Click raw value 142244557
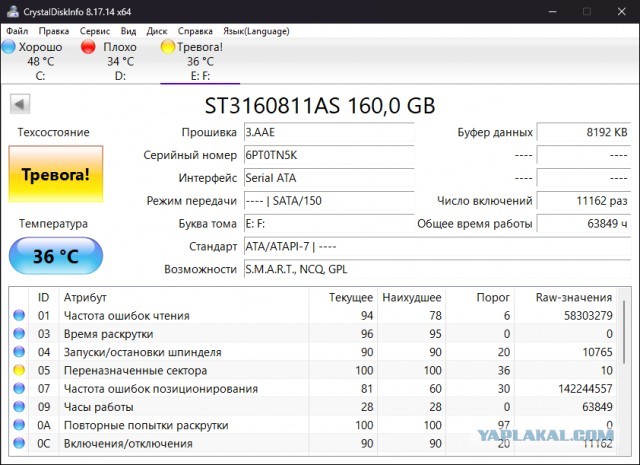Image resolution: width=640 pixels, height=465 pixels. click(585, 388)
